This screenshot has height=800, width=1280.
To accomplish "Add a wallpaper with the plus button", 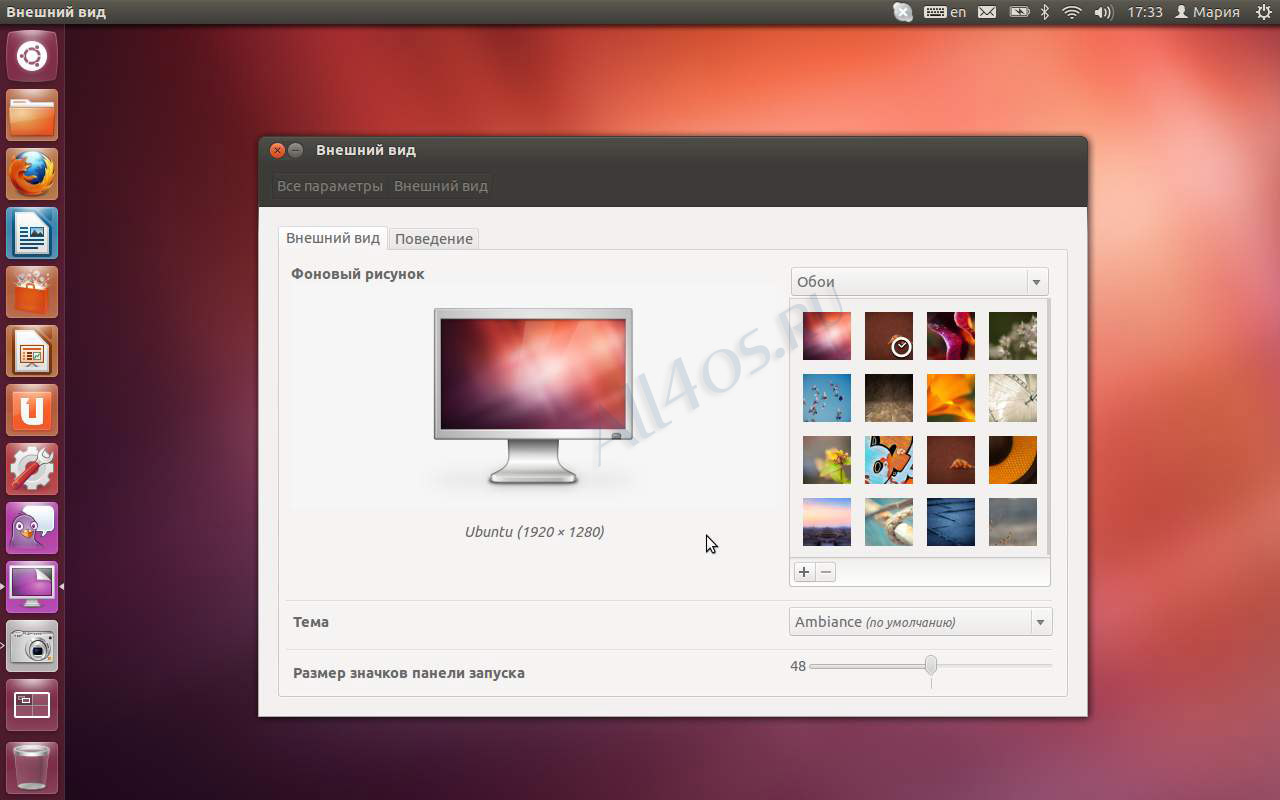I will pos(804,572).
